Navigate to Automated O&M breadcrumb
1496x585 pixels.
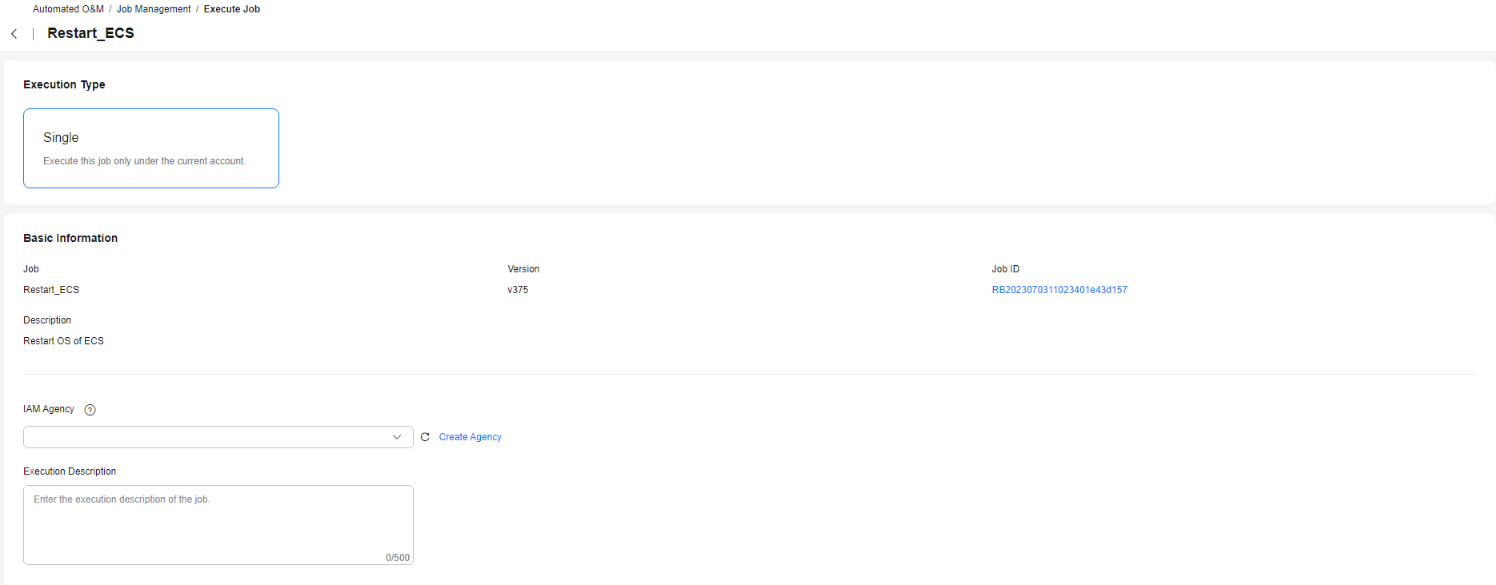coord(68,9)
